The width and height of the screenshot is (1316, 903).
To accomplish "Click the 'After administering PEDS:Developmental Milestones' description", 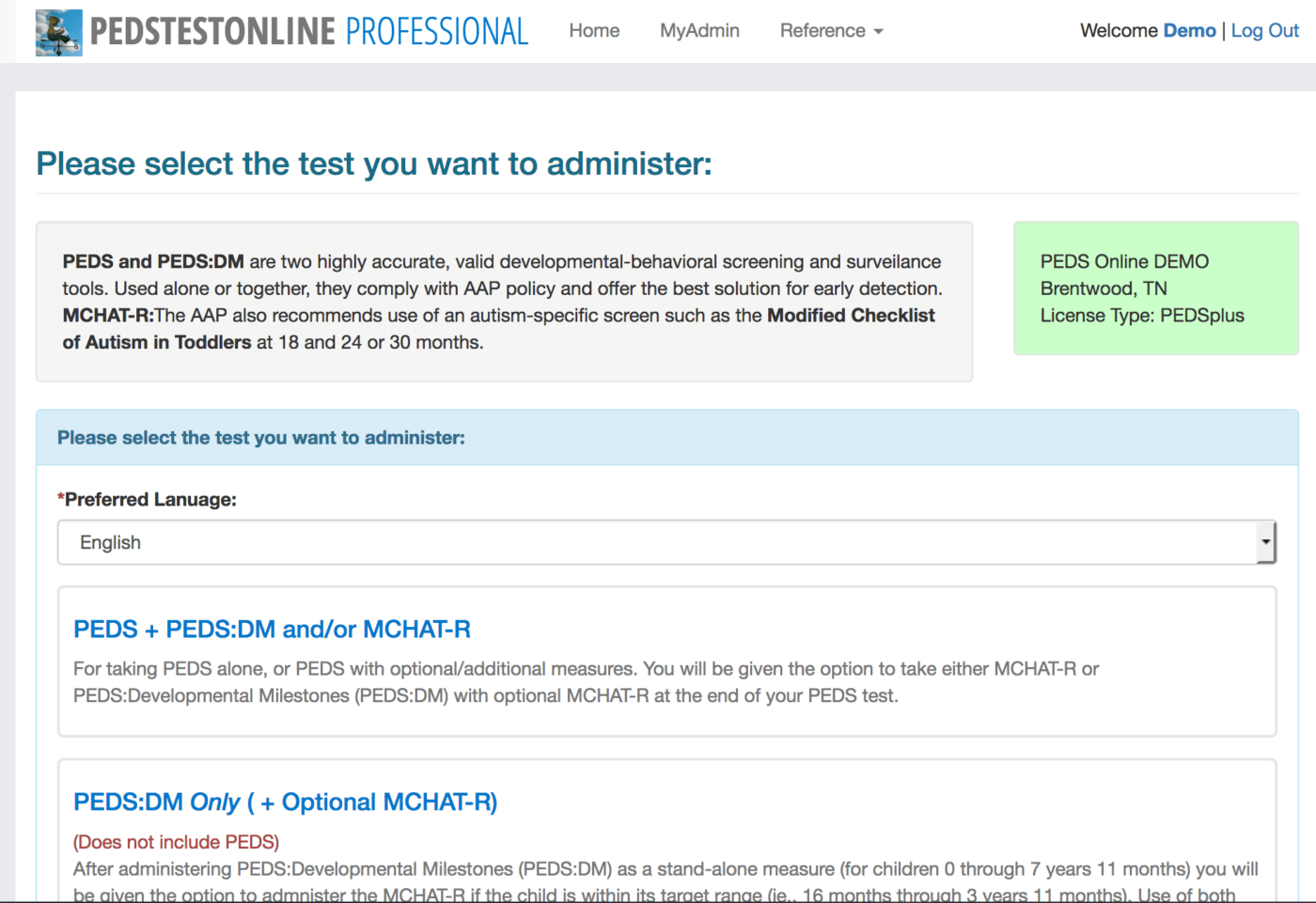I will click(x=665, y=870).
